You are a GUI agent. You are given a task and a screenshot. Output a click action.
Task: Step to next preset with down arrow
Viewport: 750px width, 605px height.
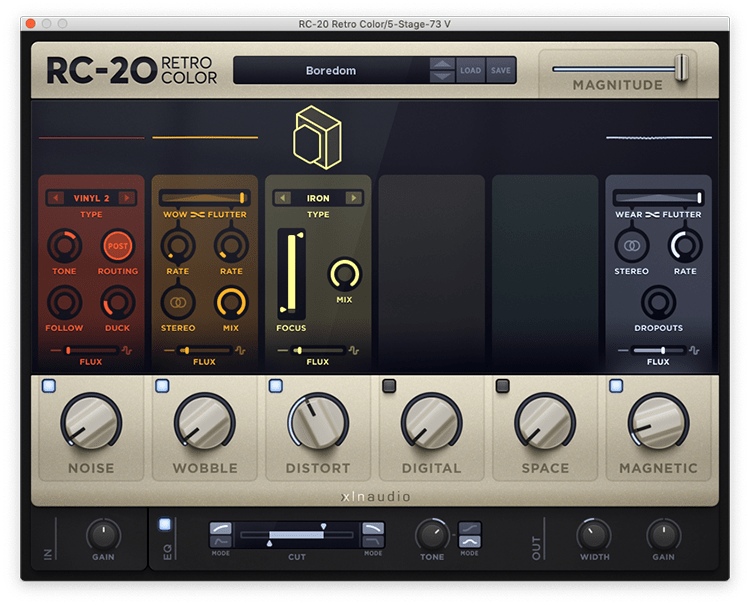click(442, 77)
